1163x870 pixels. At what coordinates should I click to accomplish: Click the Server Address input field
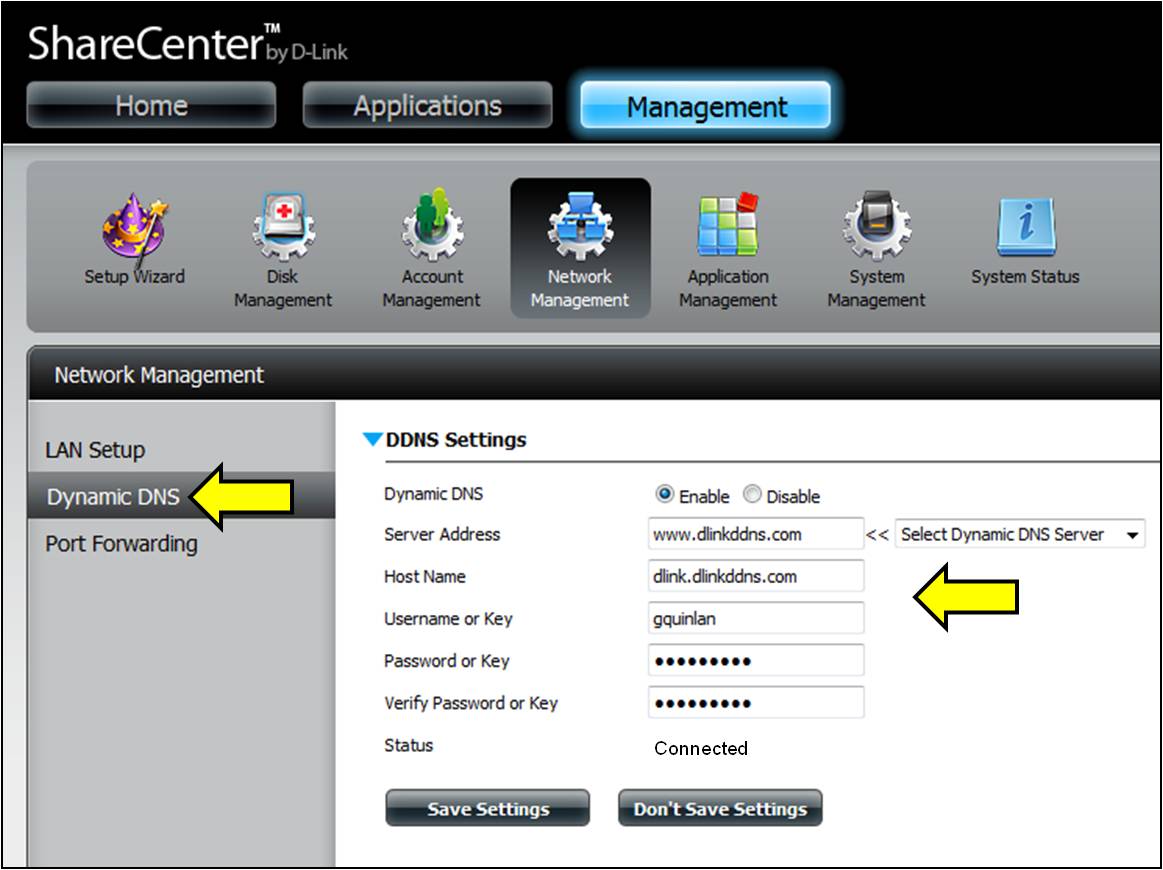click(756, 534)
